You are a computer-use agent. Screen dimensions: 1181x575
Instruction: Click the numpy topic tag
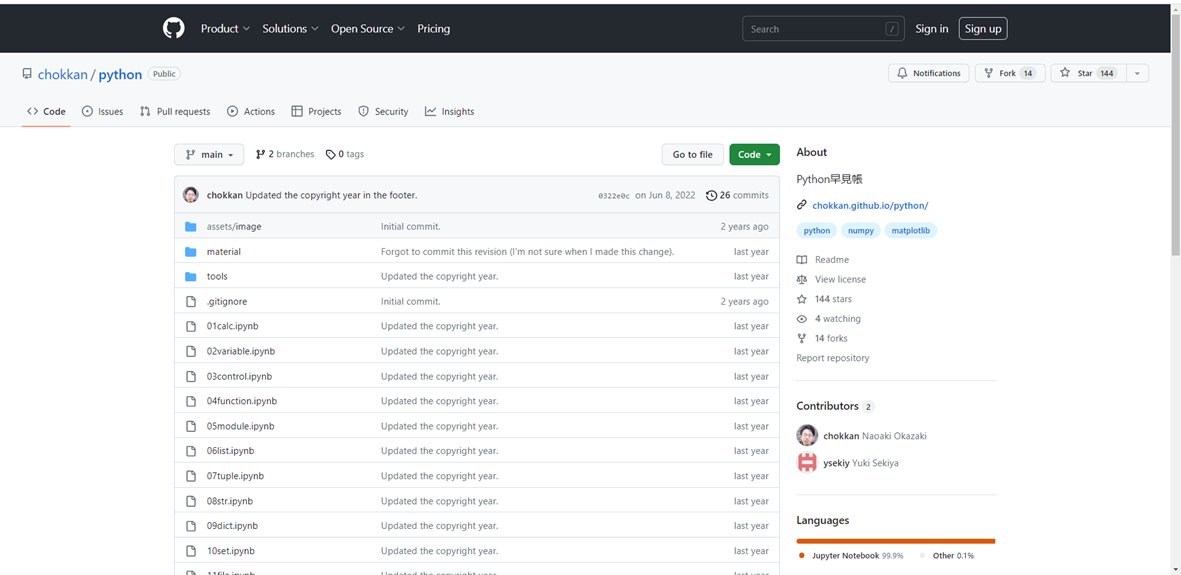[x=861, y=231]
